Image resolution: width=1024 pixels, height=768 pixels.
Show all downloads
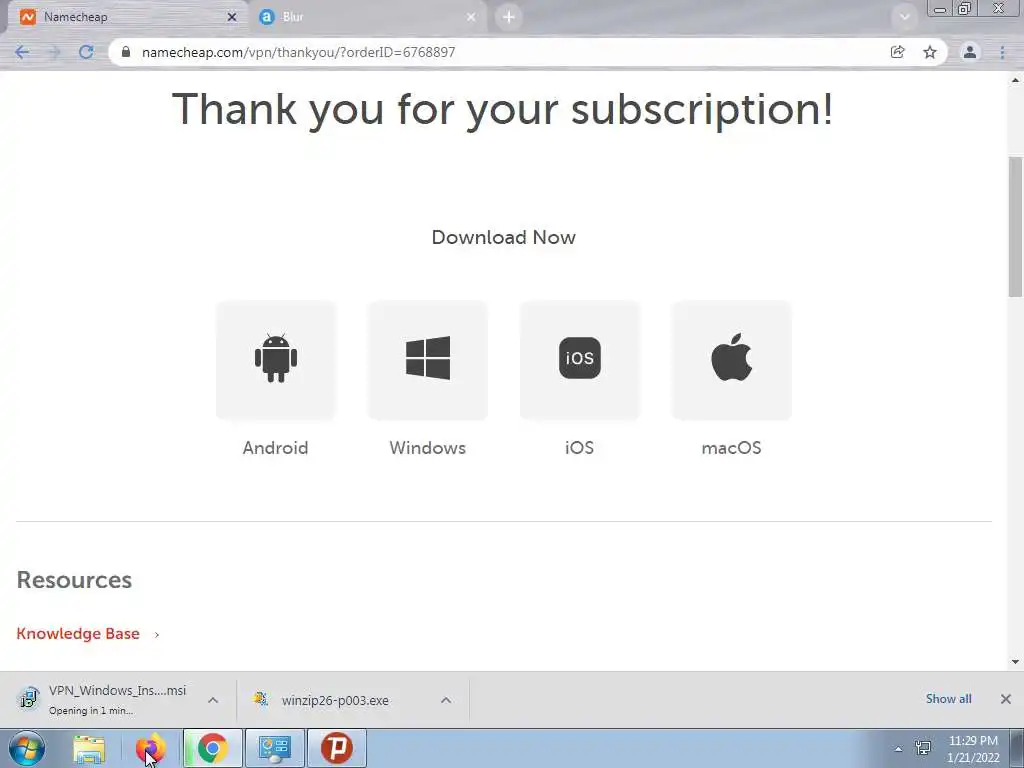click(948, 699)
